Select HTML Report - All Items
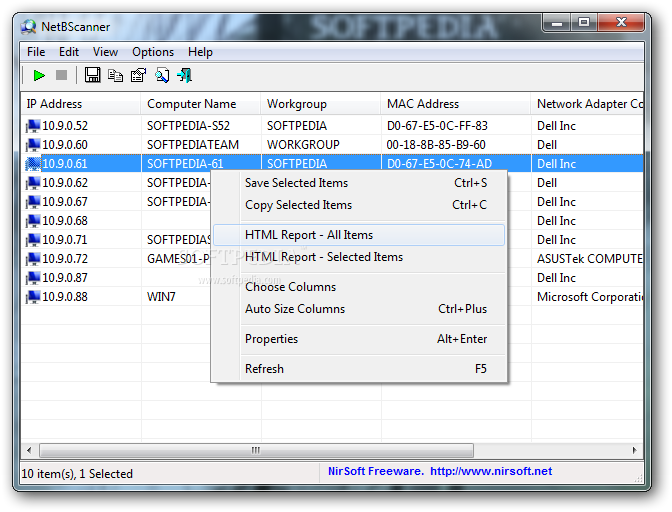This screenshot has width=672, height=512. coord(359,235)
